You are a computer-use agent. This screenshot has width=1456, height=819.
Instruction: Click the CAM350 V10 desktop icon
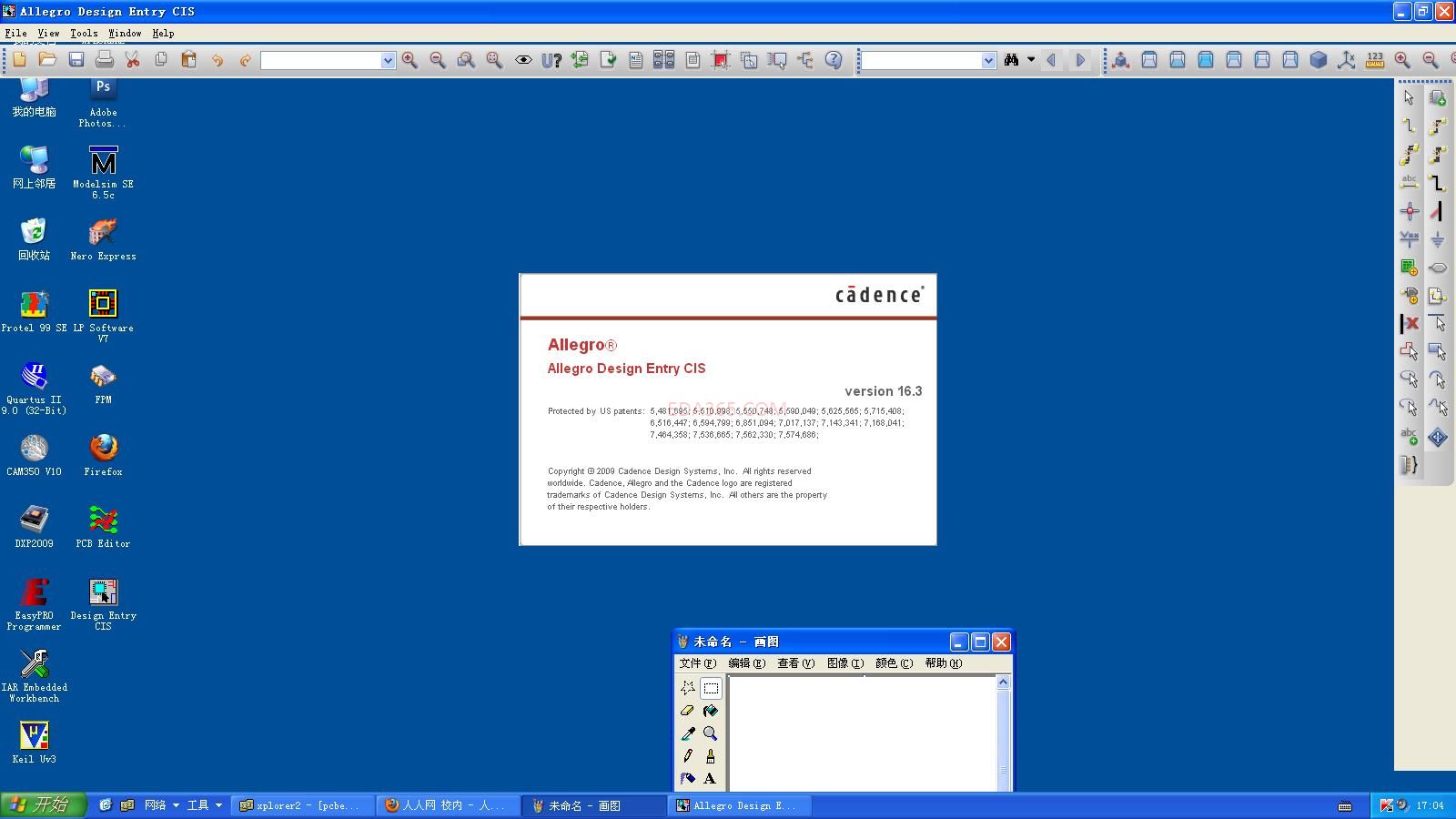pos(35,455)
